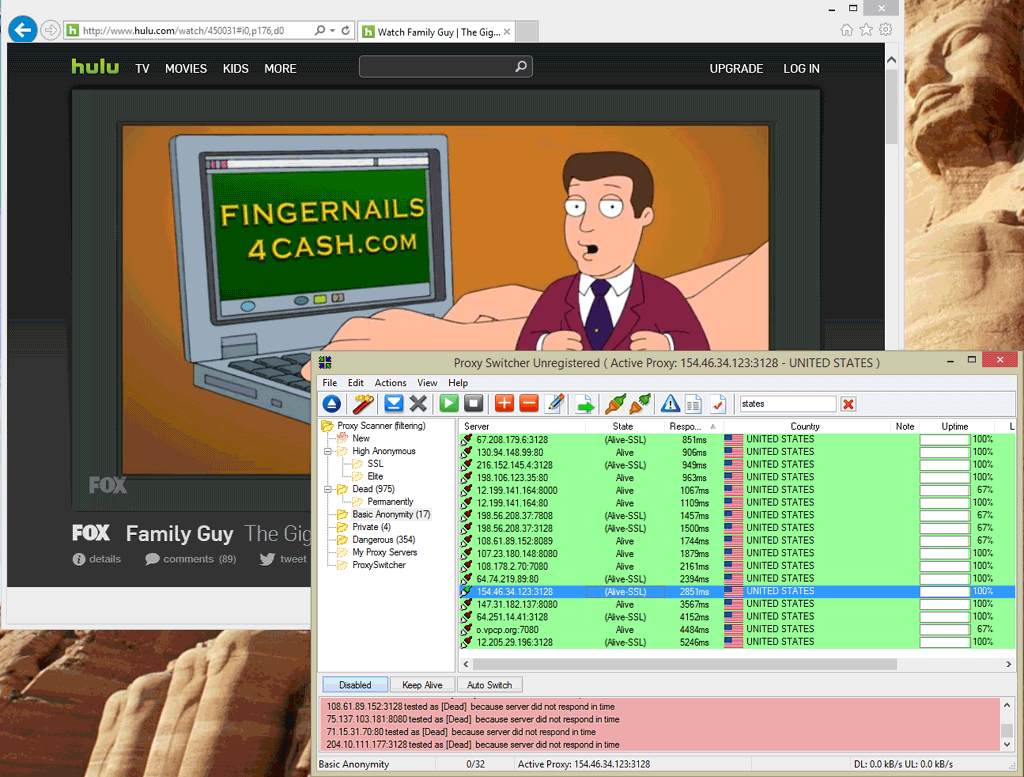Screen dimensions: 1024x777
Task: Collapse the Dead (975) tree node
Action: pyautogui.click(x=328, y=489)
